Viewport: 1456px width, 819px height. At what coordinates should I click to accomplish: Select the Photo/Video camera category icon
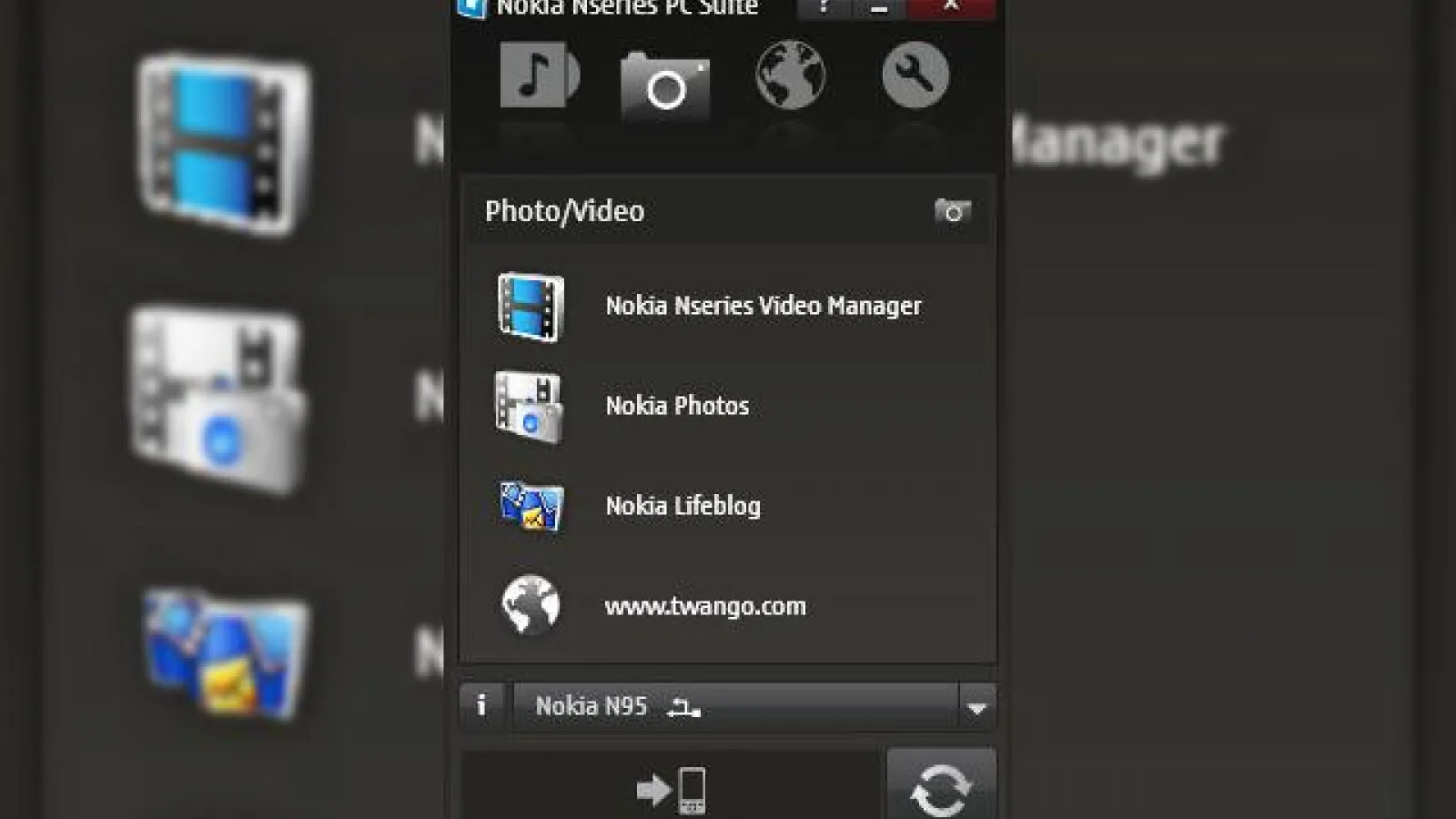[x=665, y=86]
